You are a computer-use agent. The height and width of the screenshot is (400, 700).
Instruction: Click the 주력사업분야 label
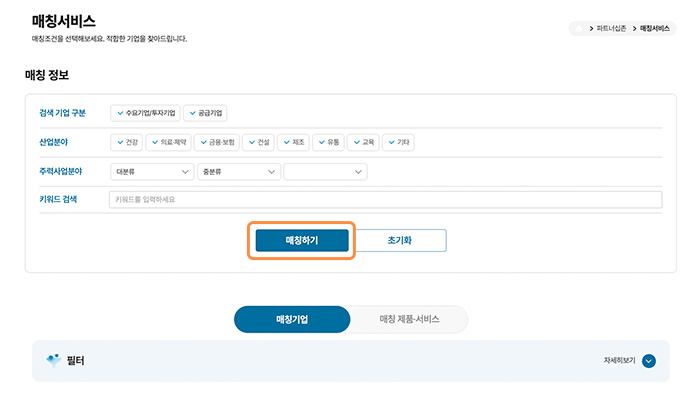point(61,171)
